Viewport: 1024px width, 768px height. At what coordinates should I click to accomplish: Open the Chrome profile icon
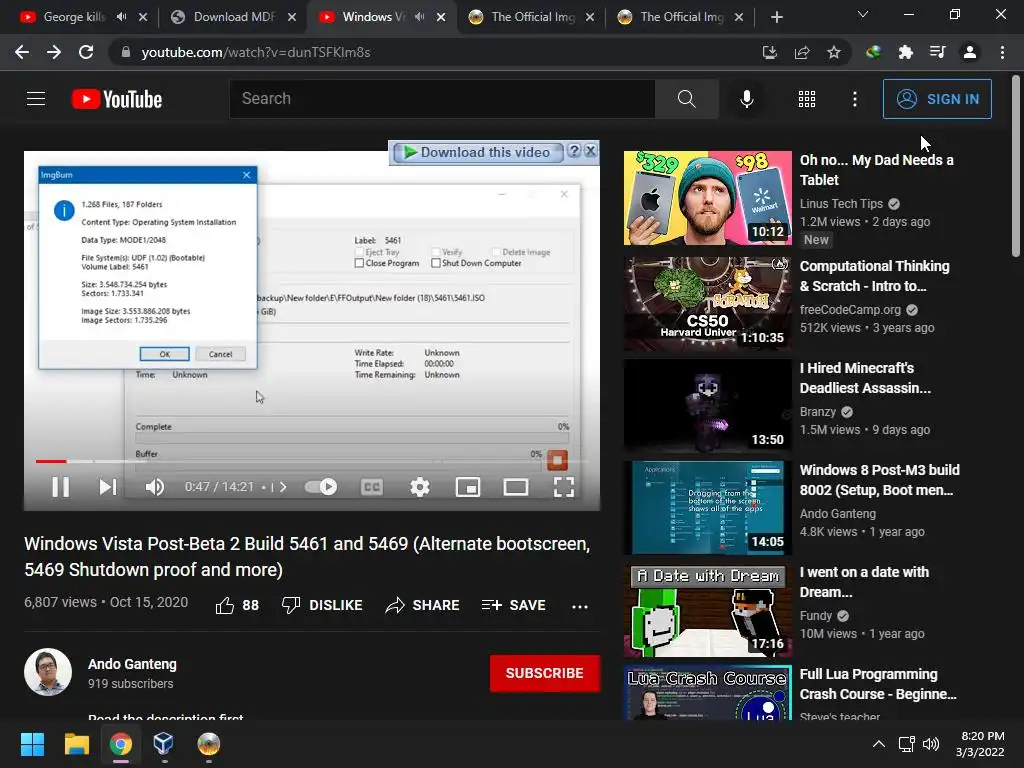coord(970,52)
